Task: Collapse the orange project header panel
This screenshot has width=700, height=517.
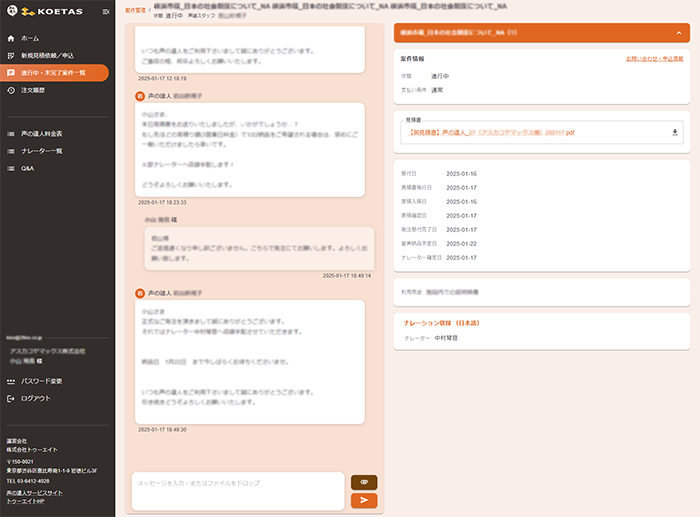Action: 678,33
